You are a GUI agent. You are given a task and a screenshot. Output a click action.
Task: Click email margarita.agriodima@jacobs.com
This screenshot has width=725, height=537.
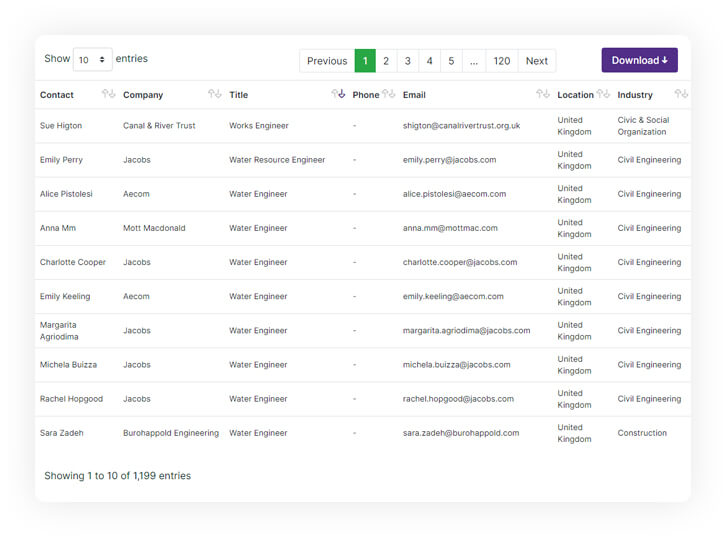point(467,330)
